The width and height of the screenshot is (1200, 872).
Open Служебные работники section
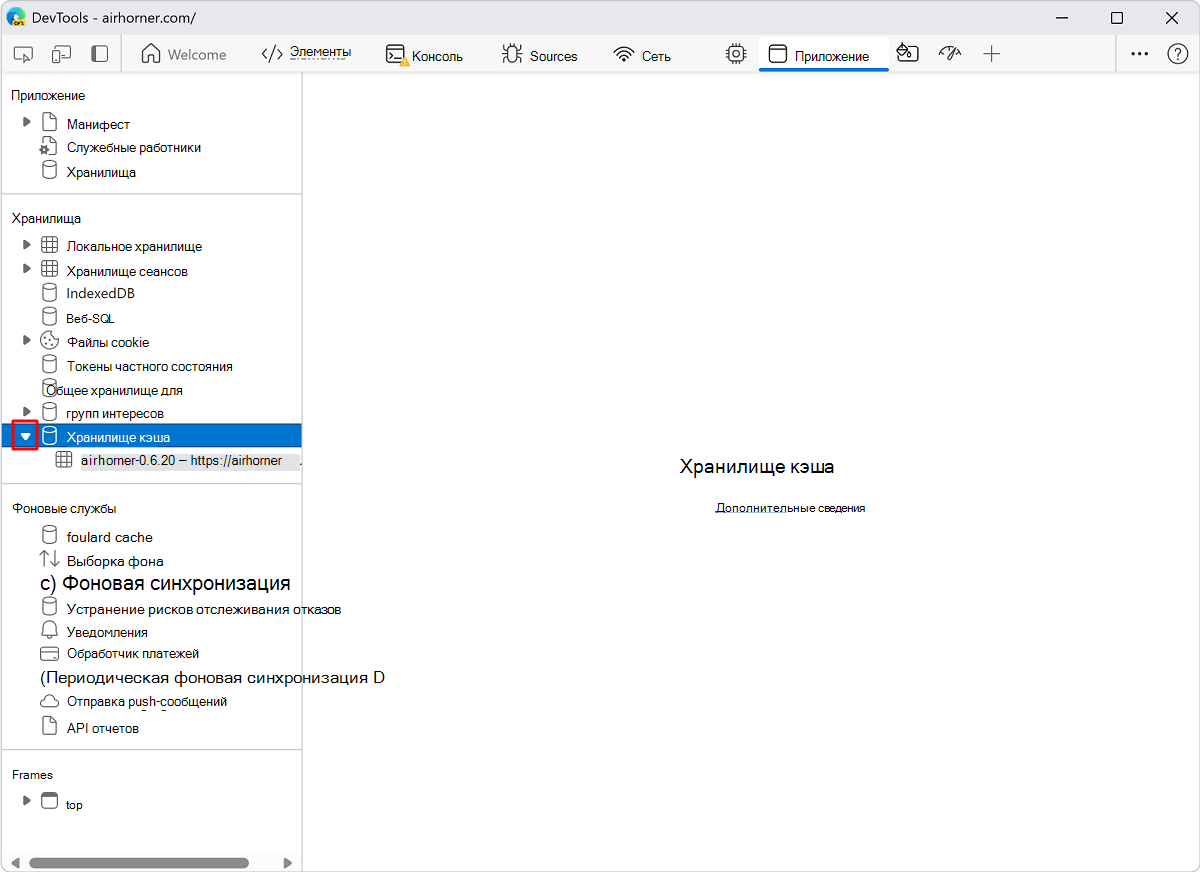click(133, 147)
